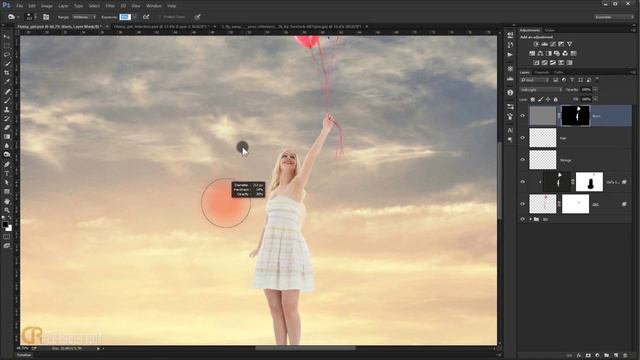Open the File menu
This screenshot has height=360, width=640.
(20, 6)
